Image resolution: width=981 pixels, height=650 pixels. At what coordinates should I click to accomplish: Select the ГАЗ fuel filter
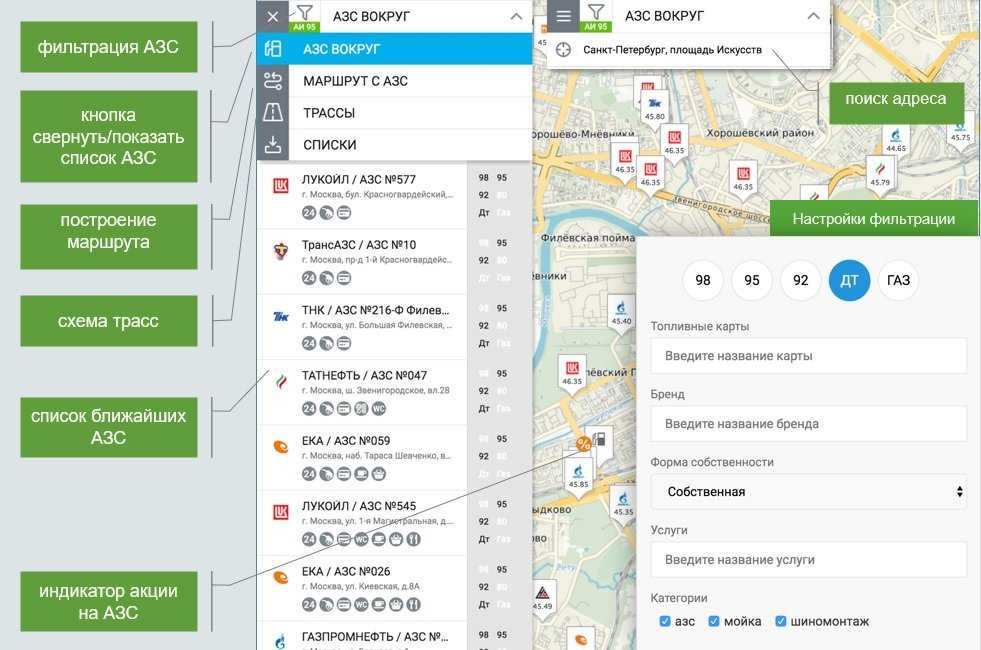(x=898, y=280)
